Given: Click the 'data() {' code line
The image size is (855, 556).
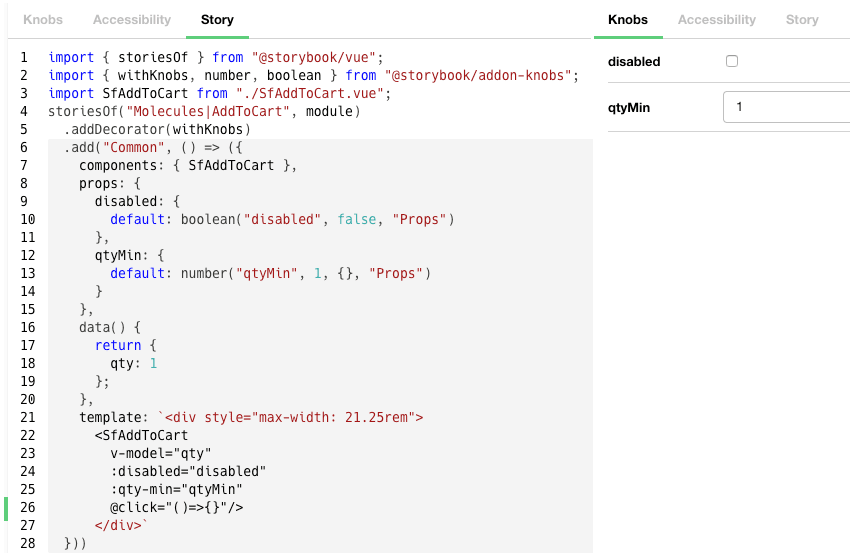Looking at the screenshot, I should (110, 327).
